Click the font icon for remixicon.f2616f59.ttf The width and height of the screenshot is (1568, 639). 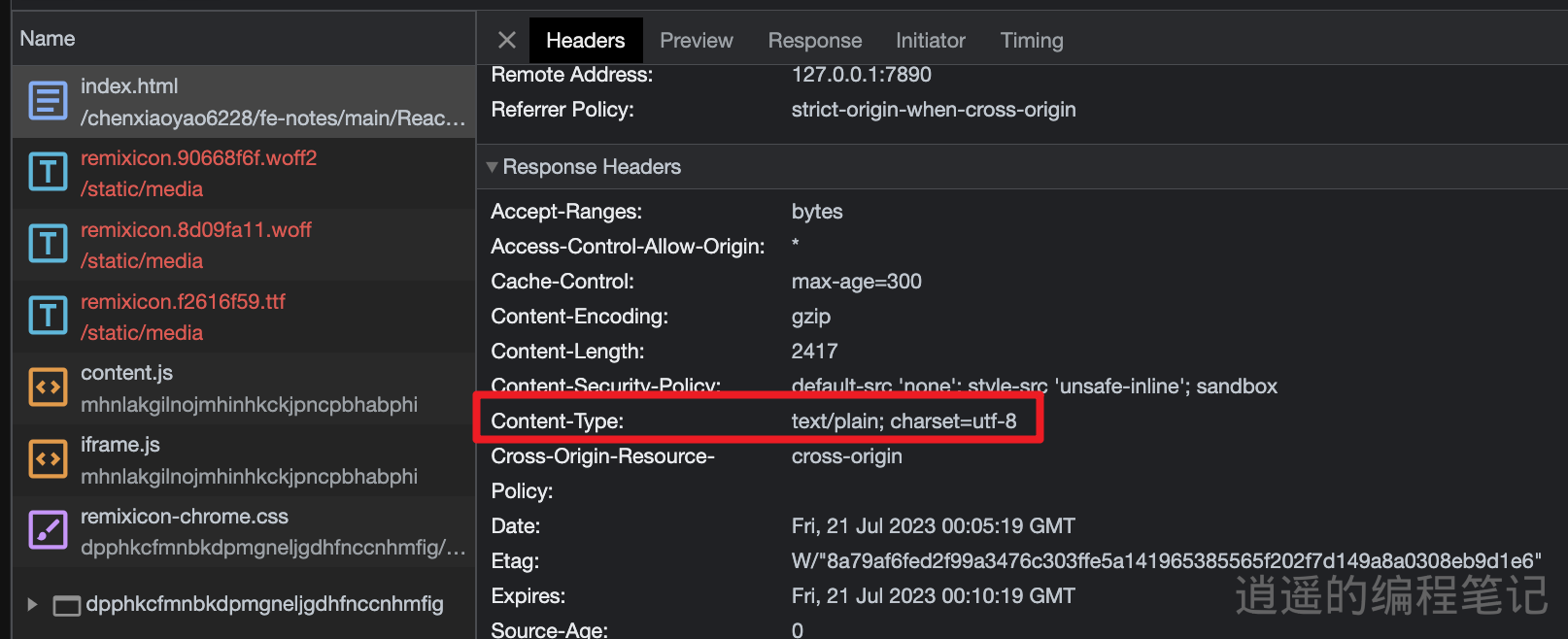coord(48,317)
